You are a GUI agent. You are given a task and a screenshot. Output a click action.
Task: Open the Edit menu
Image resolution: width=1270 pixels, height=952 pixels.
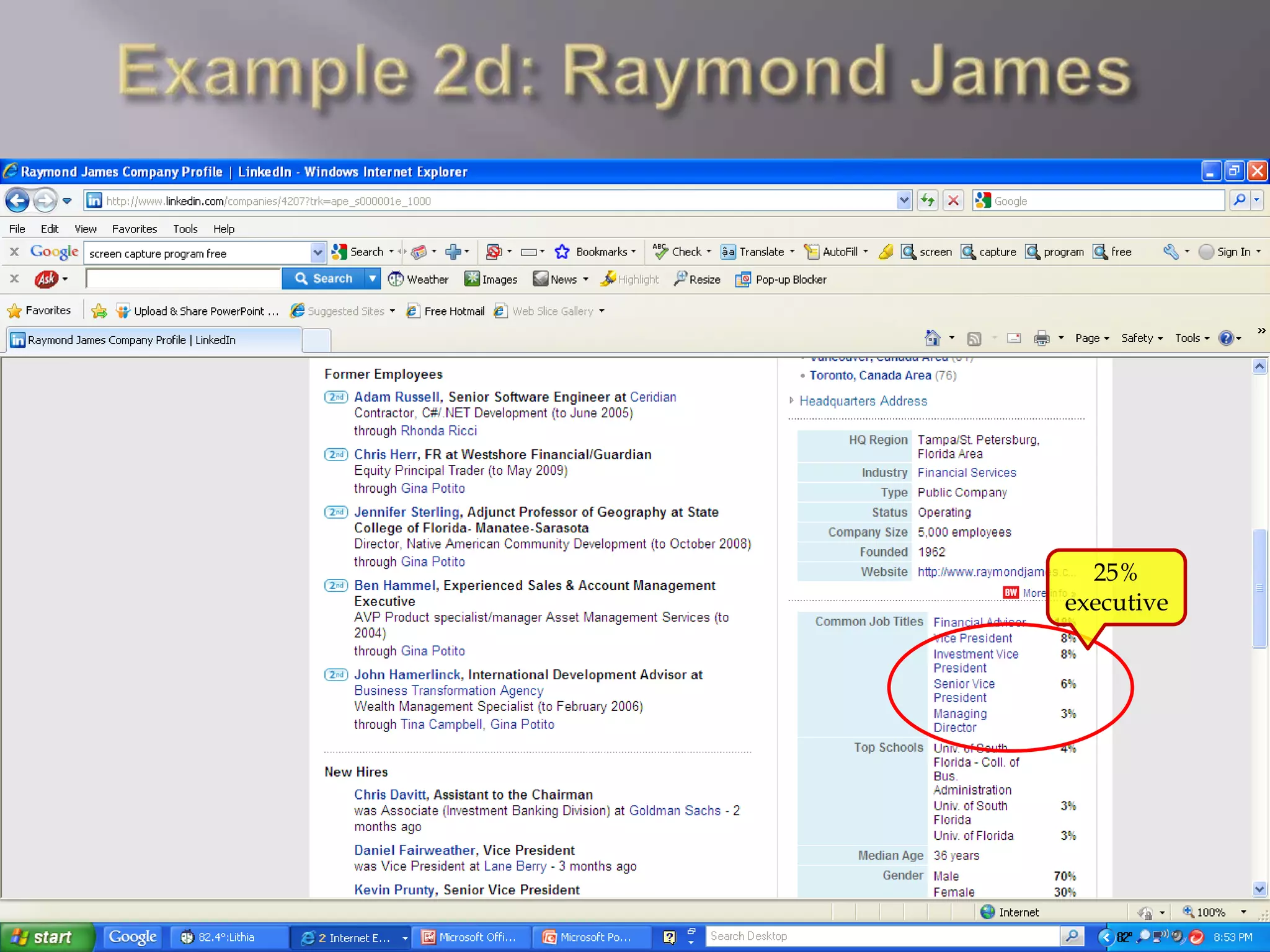pos(50,229)
